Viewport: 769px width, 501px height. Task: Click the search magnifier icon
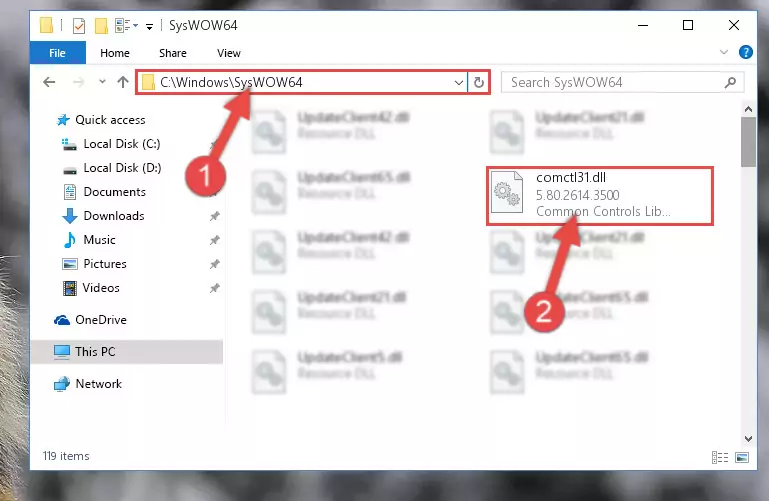point(730,82)
